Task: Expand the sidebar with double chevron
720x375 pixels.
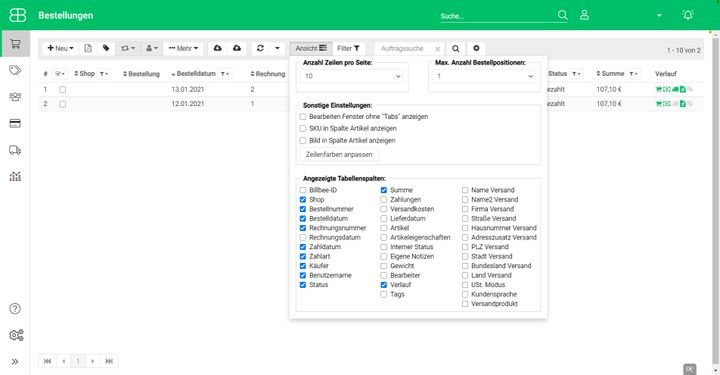Action: pyautogui.click(x=15, y=362)
